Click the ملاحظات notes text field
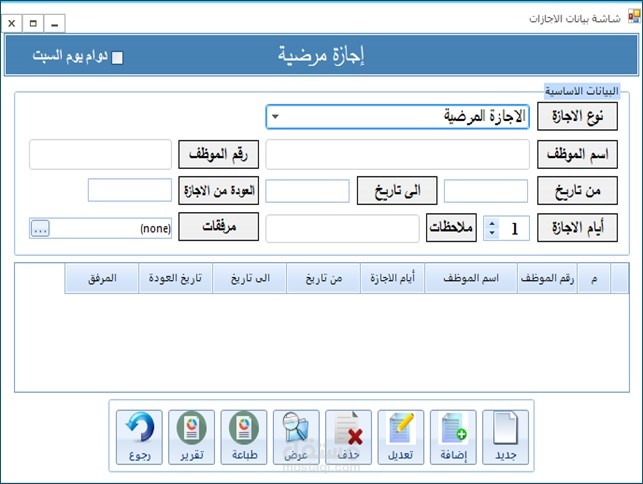The height and width of the screenshot is (484, 643). point(342,228)
